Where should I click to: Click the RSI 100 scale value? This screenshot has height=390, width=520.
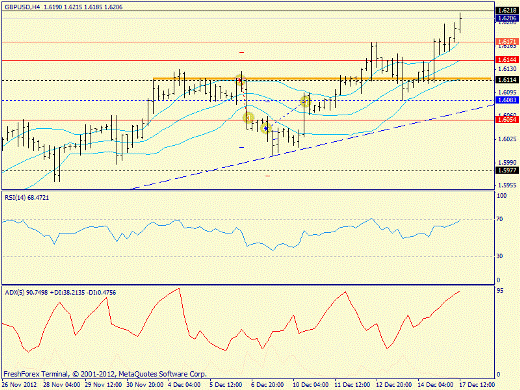tap(502, 196)
